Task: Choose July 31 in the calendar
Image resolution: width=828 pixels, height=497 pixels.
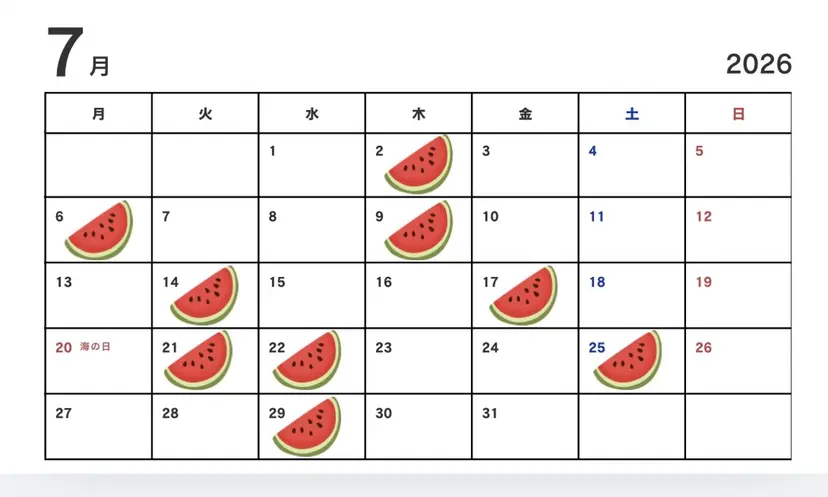Action: [525, 426]
